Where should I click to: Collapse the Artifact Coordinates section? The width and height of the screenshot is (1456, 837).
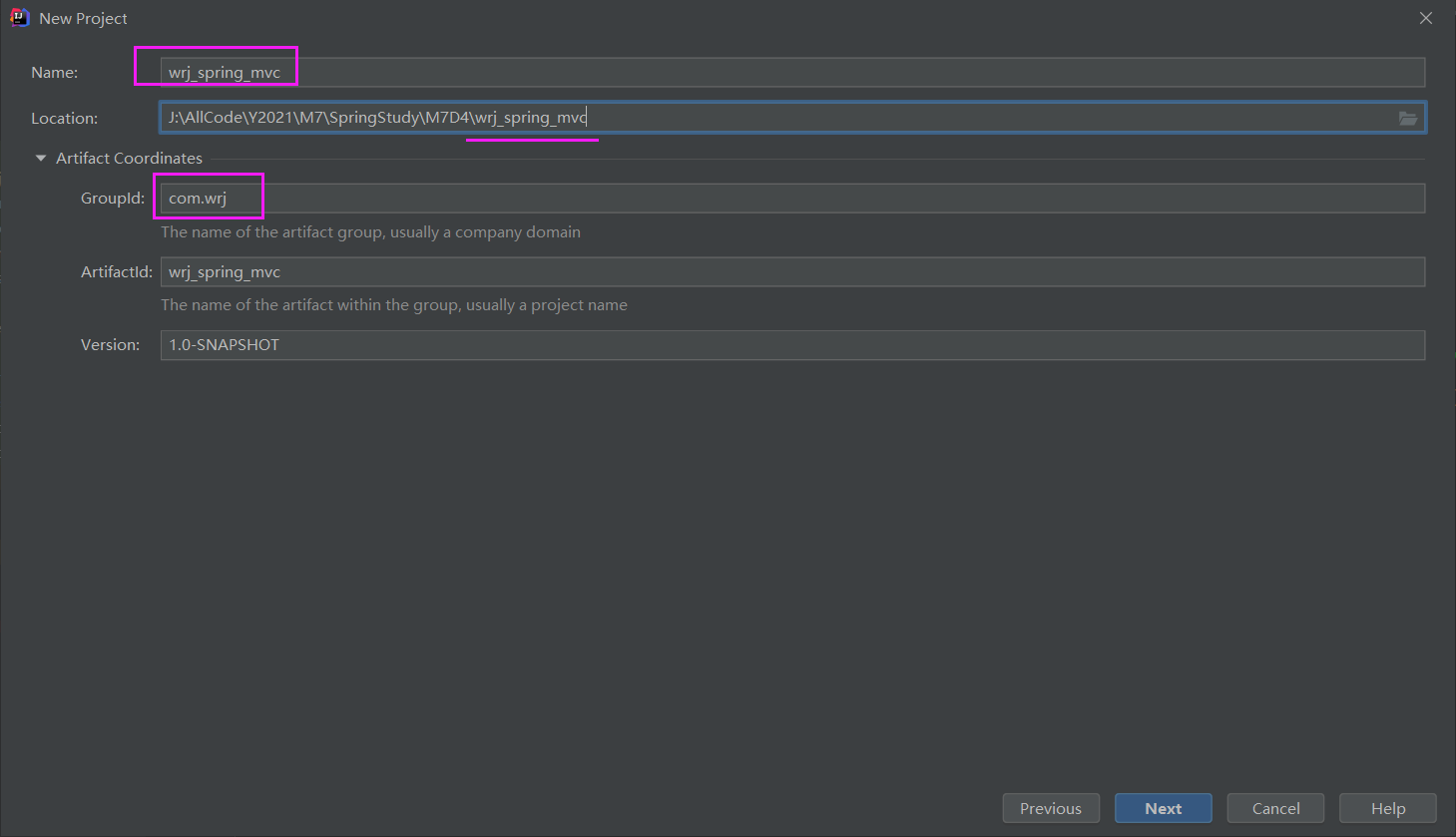coord(41,158)
